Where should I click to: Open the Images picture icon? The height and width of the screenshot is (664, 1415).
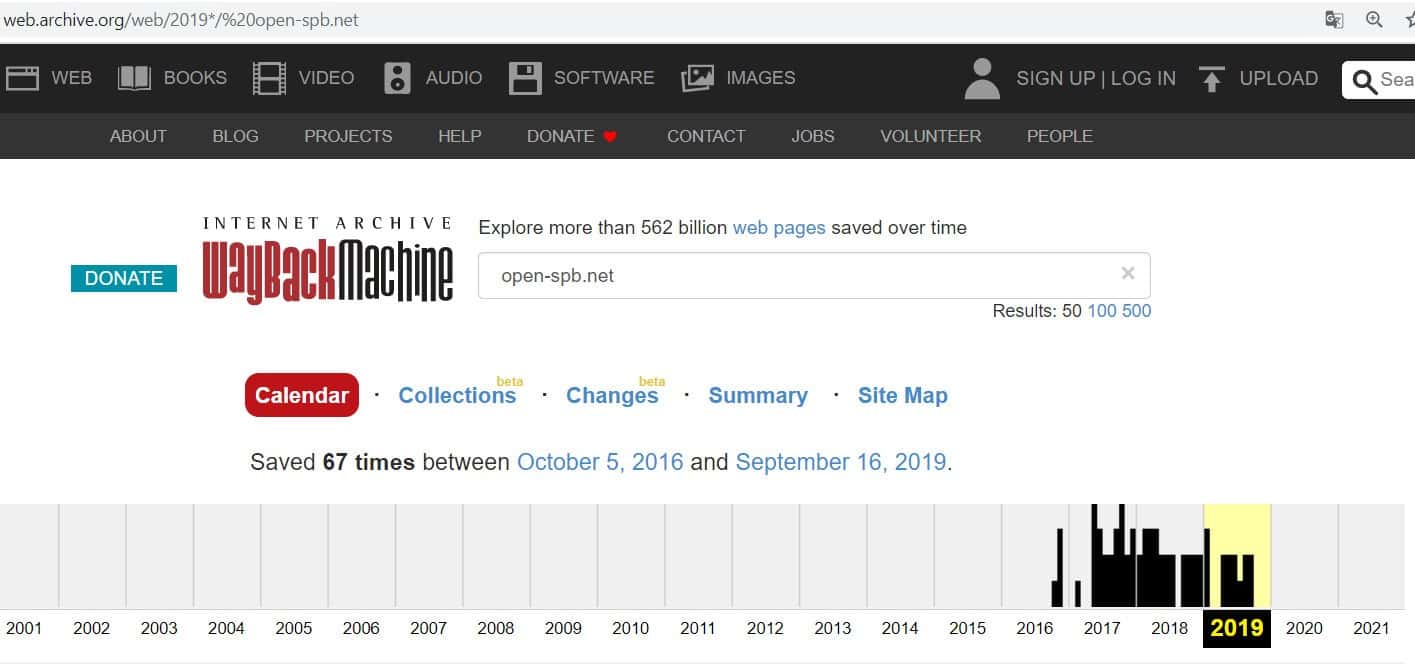698,78
